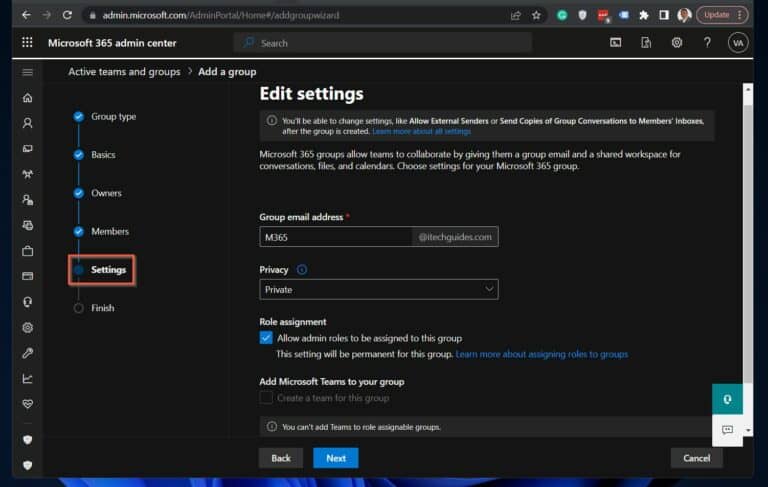Viewport: 768px width, 487px height.
Task: Open Learn more about assigning roles link
Action: coord(541,354)
